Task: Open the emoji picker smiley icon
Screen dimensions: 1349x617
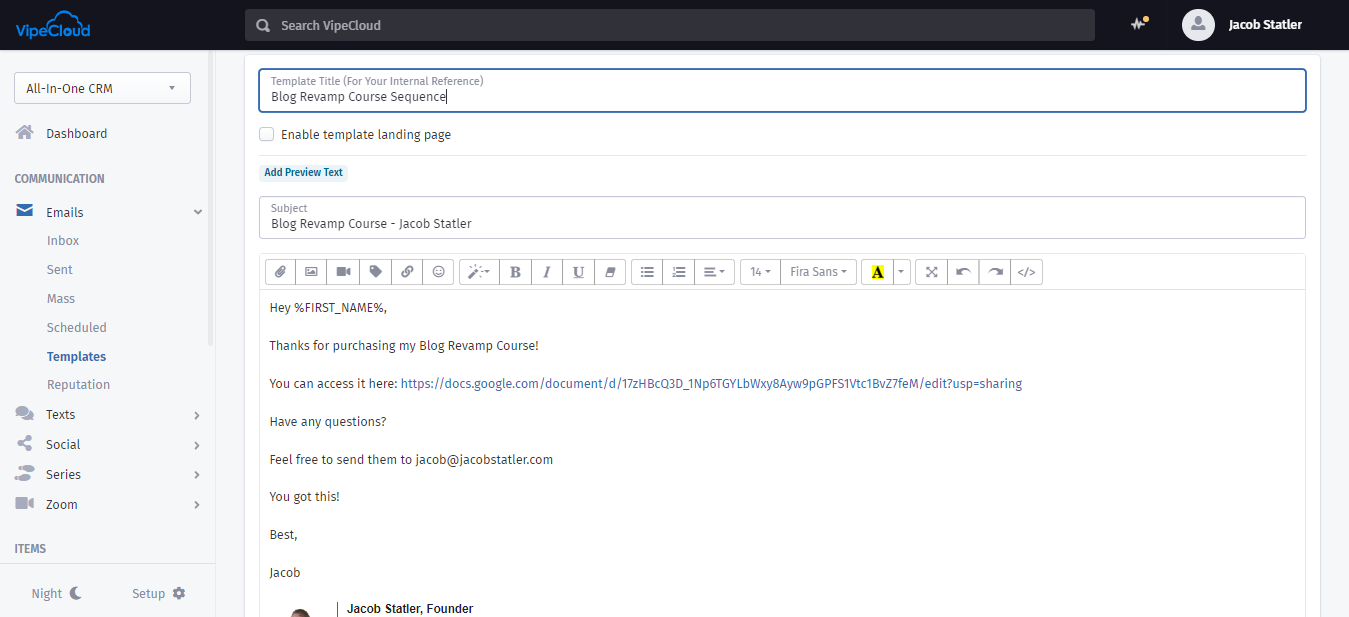Action: 438,272
